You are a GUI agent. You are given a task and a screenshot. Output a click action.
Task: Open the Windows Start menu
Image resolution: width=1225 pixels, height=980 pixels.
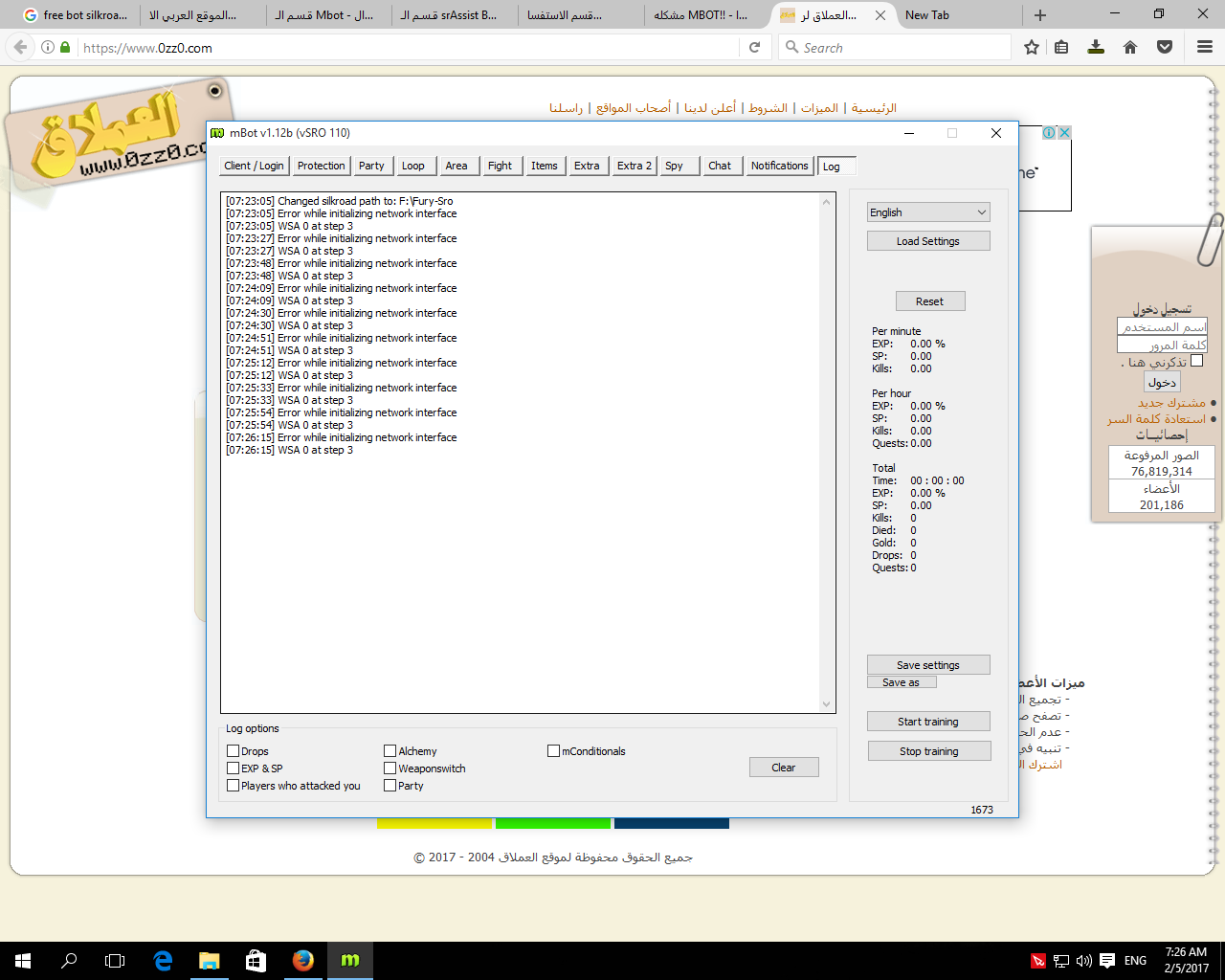[x=23, y=961]
